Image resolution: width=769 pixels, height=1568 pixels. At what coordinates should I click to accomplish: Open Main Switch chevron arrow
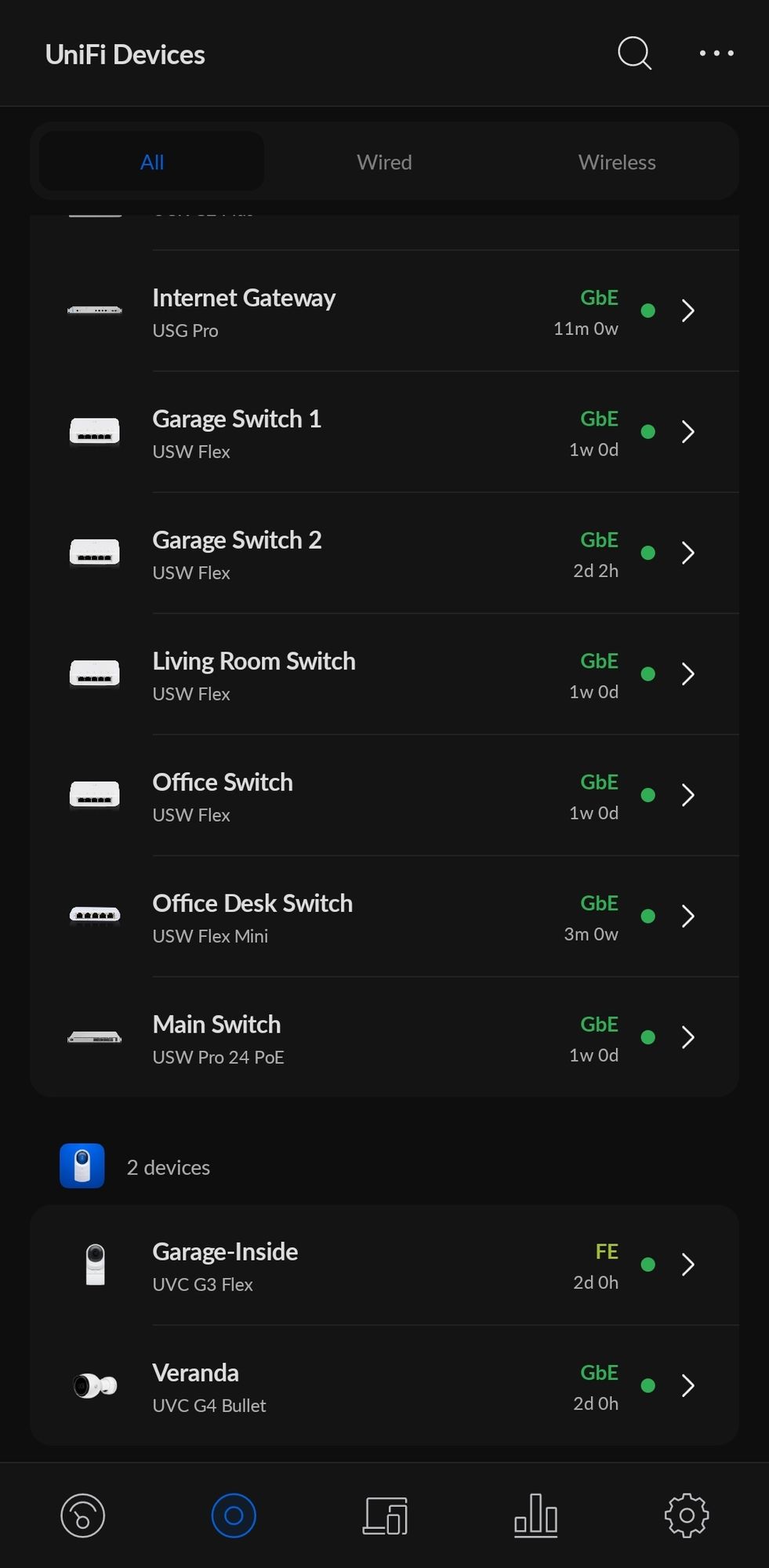pos(687,1037)
